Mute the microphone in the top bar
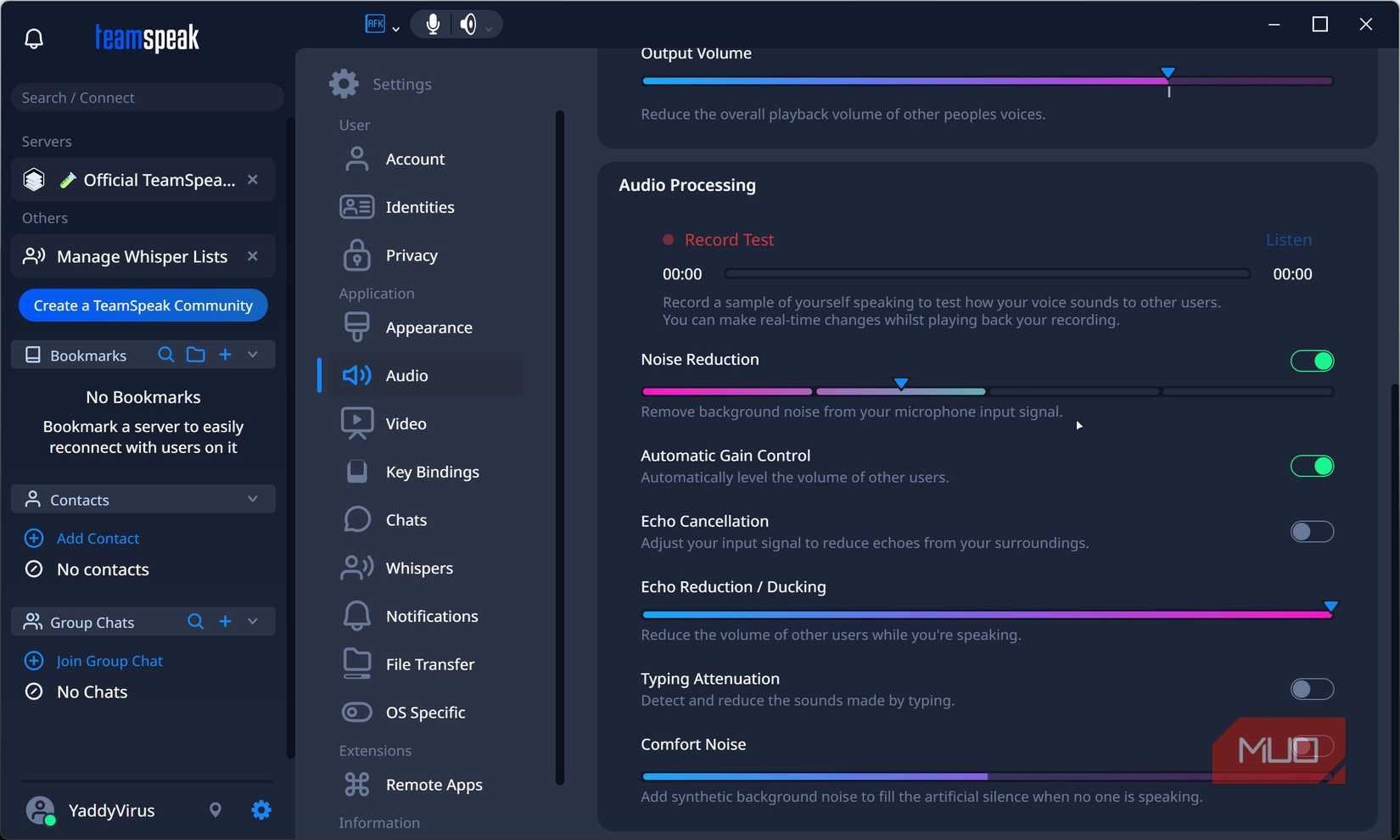The image size is (1400, 840). coord(433,24)
